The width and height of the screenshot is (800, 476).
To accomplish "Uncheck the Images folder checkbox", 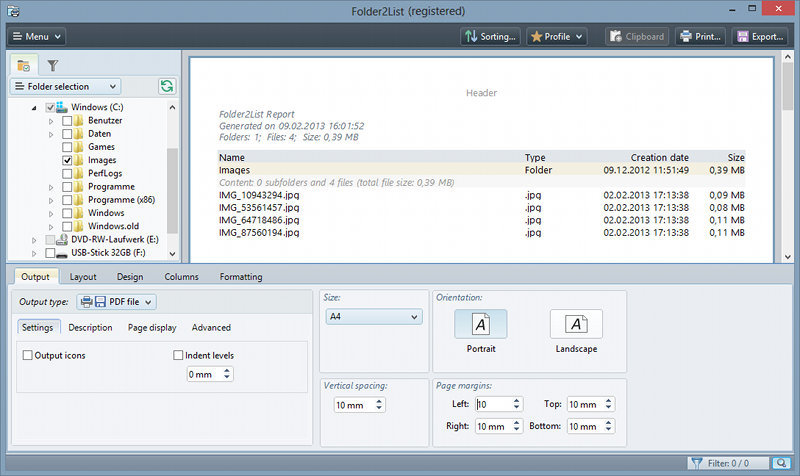I will [x=67, y=160].
